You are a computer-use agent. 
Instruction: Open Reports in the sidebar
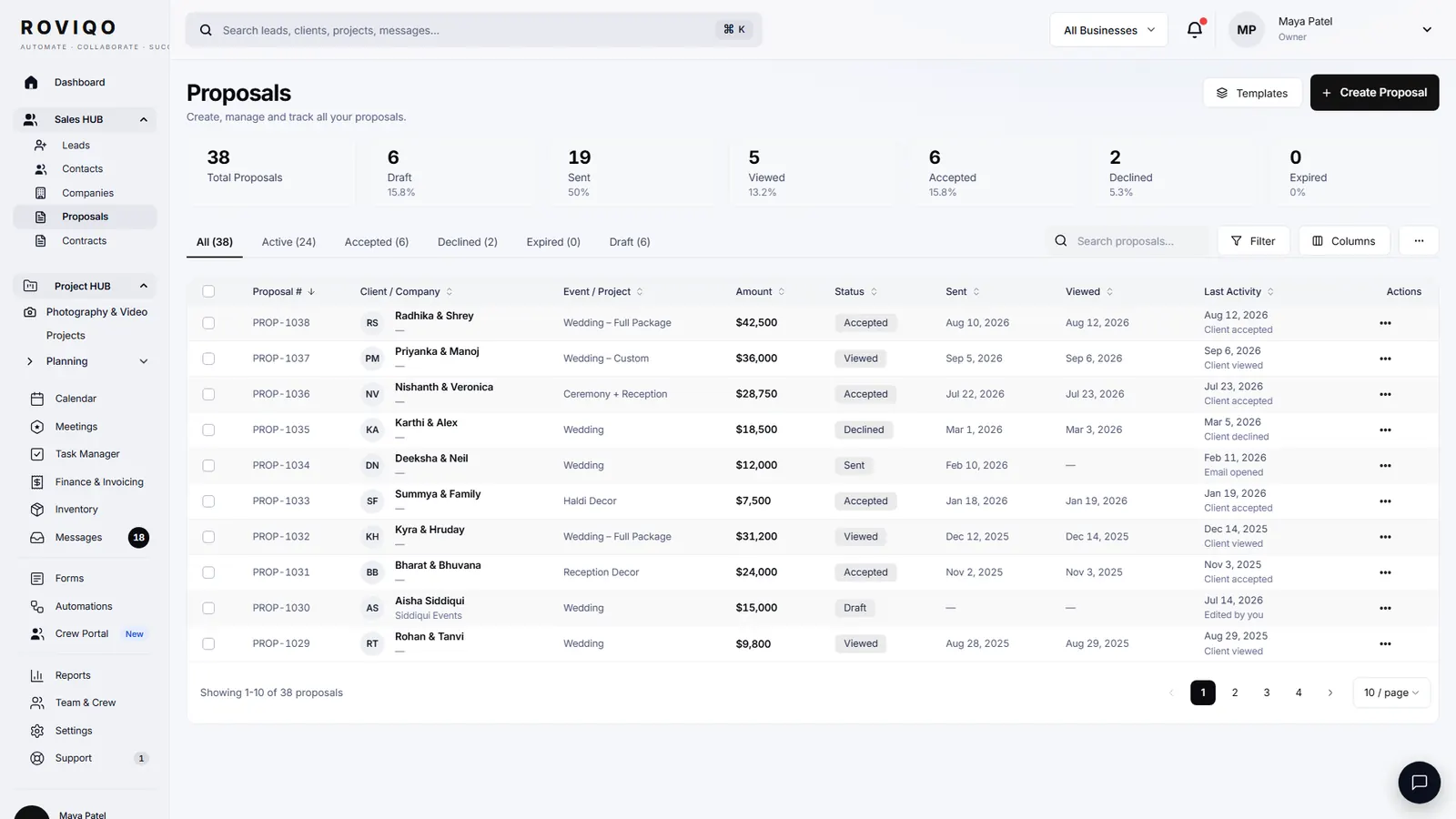[73, 675]
